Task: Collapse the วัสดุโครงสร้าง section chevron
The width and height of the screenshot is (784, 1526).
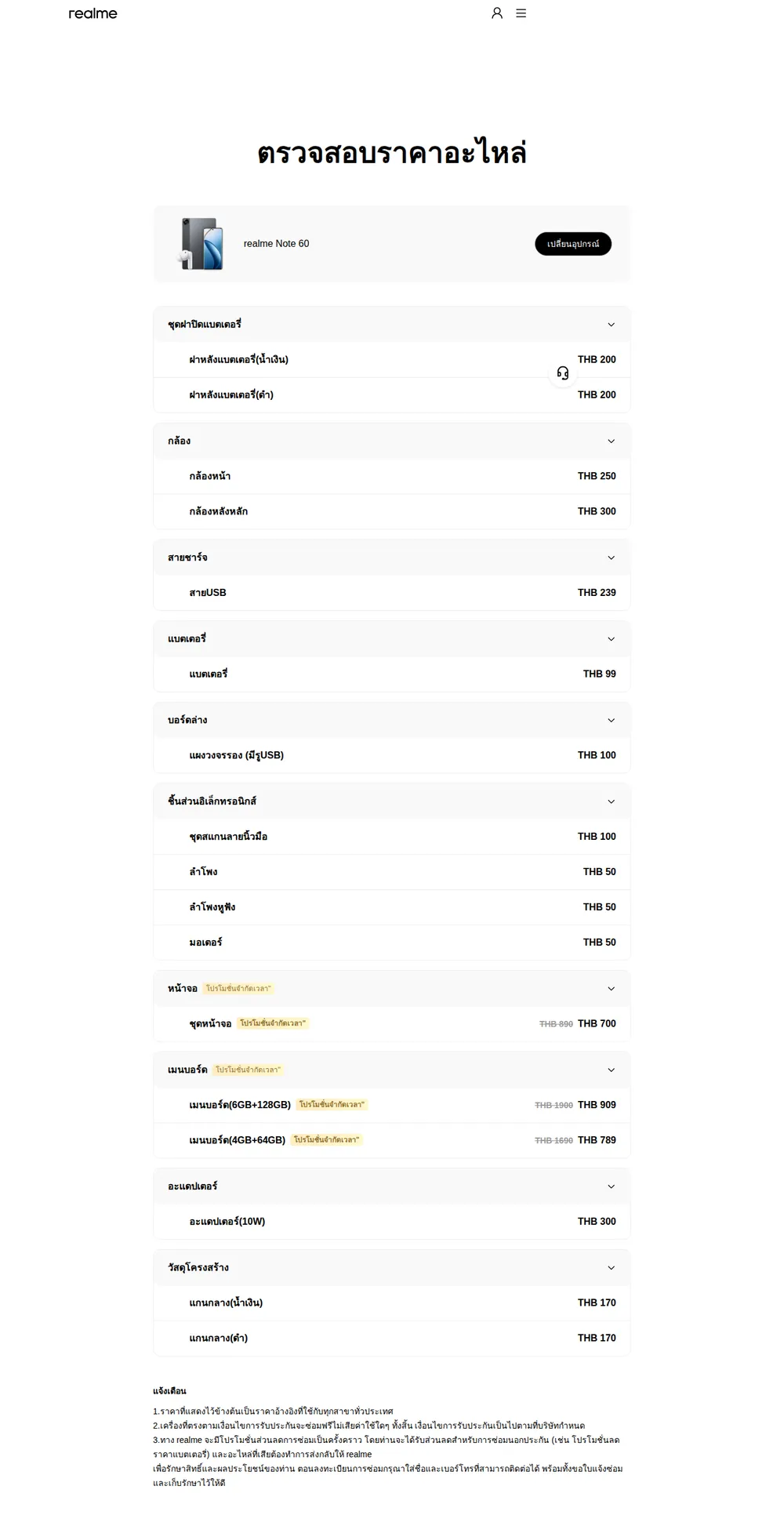Action: [612, 1268]
